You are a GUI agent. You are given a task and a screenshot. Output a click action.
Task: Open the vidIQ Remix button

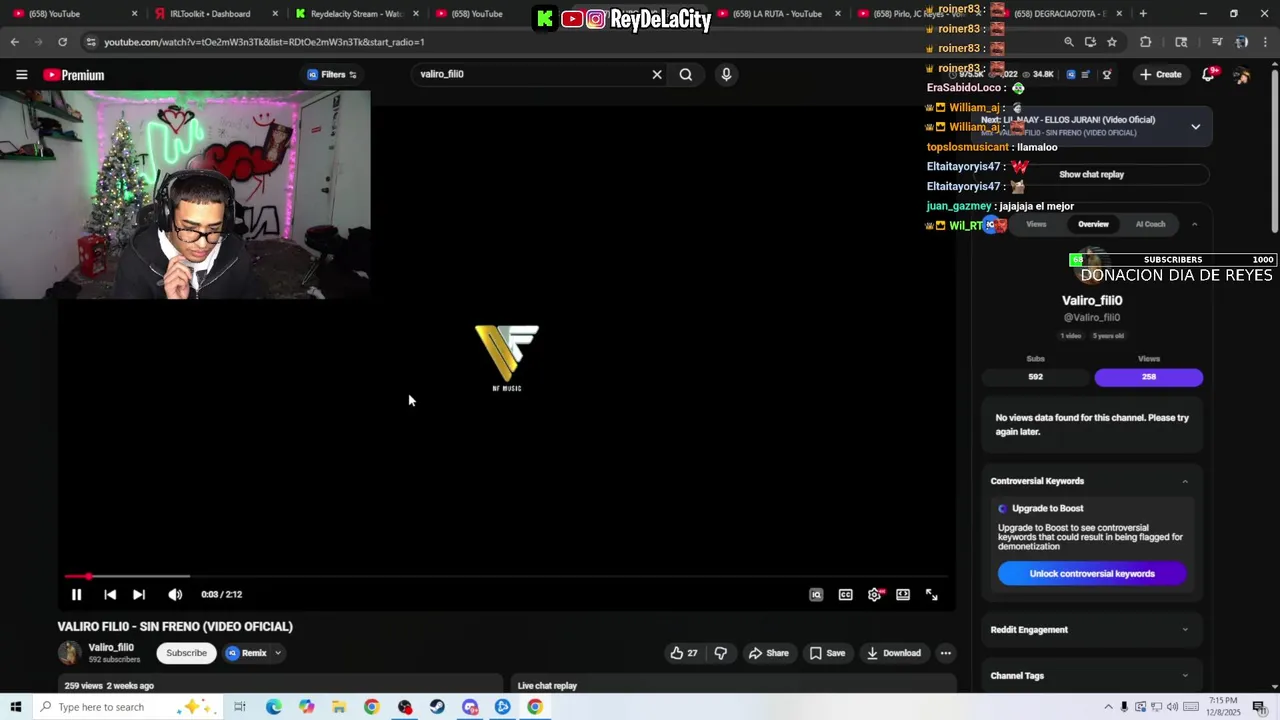point(246,653)
